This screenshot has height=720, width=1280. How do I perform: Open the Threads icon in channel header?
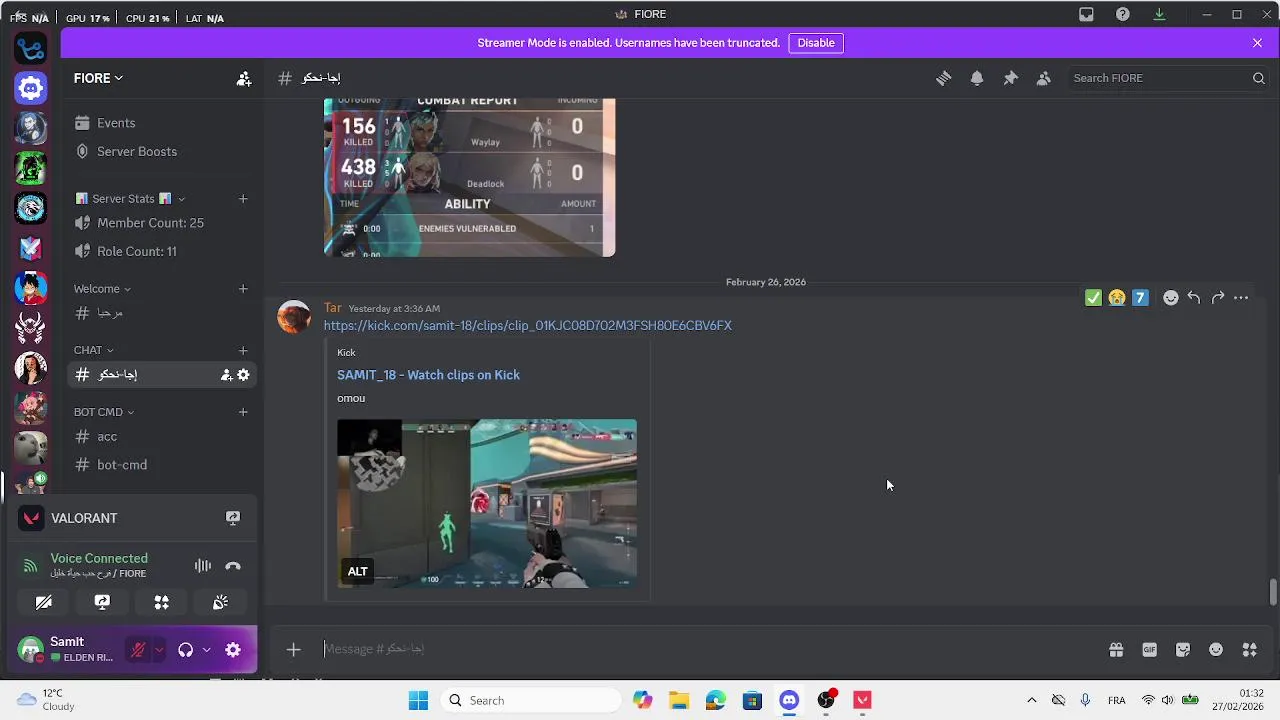pyautogui.click(x=943, y=78)
